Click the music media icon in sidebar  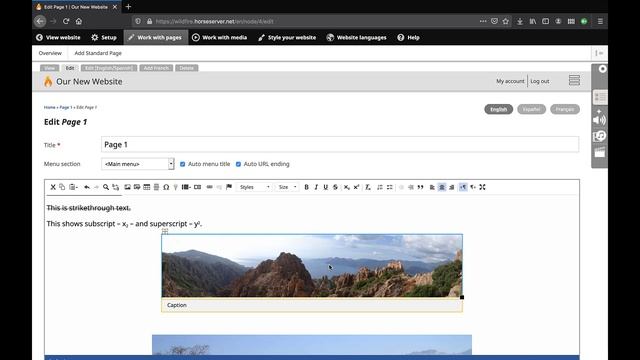tap(599, 136)
